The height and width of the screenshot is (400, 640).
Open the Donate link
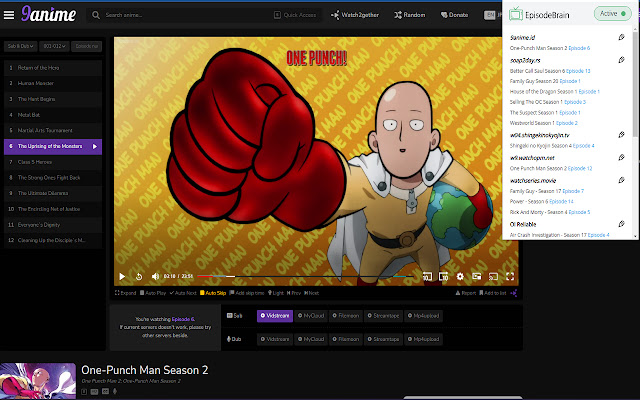point(454,15)
